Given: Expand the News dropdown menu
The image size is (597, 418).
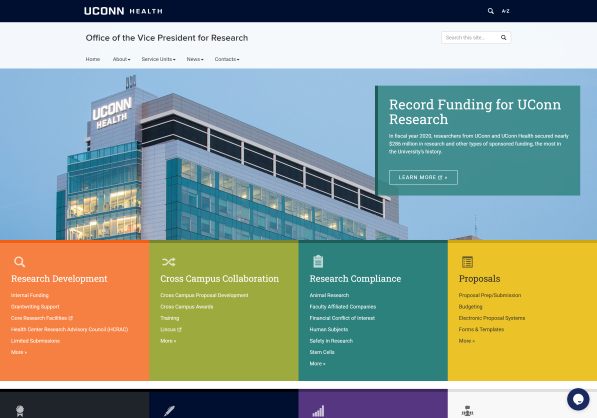Looking at the screenshot, I should click(195, 59).
